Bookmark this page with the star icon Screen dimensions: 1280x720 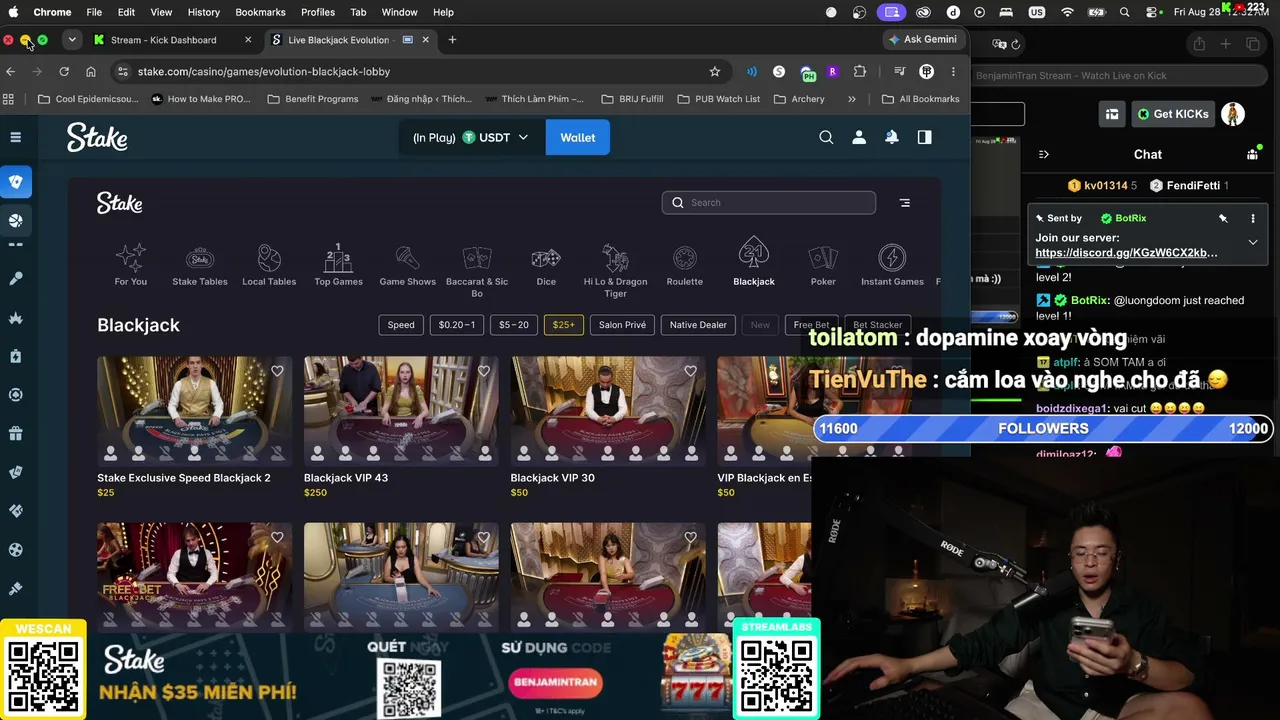point(715,72)
